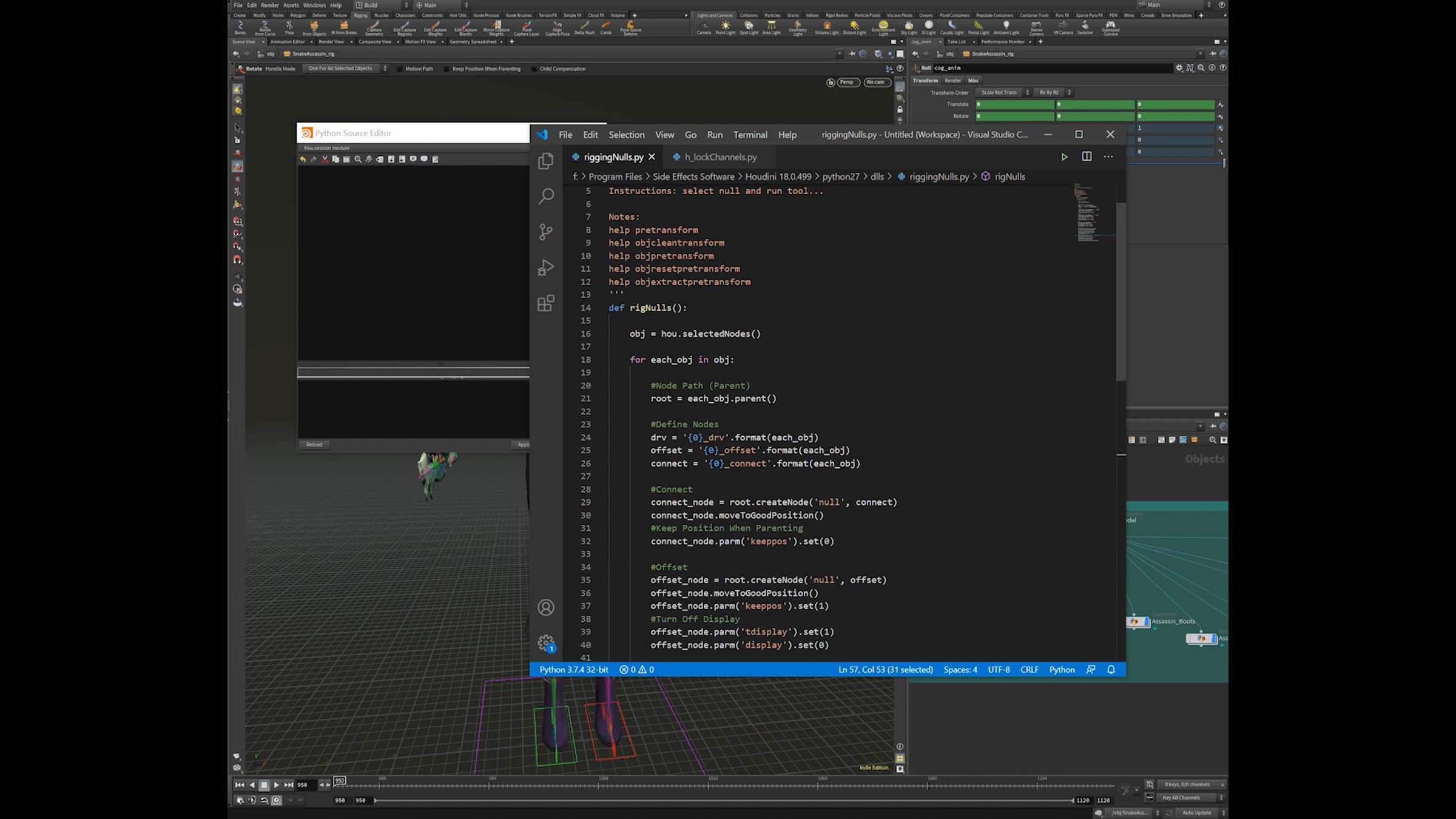Screen dimensions: 1456x819
Task: Open the One For All Selected Objects dropdown
Action: tap(346, 69)
